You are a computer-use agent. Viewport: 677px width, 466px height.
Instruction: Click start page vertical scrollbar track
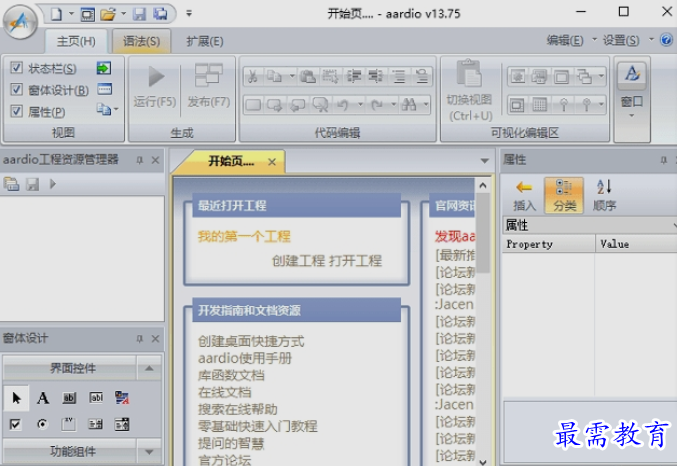pos(483,363)
